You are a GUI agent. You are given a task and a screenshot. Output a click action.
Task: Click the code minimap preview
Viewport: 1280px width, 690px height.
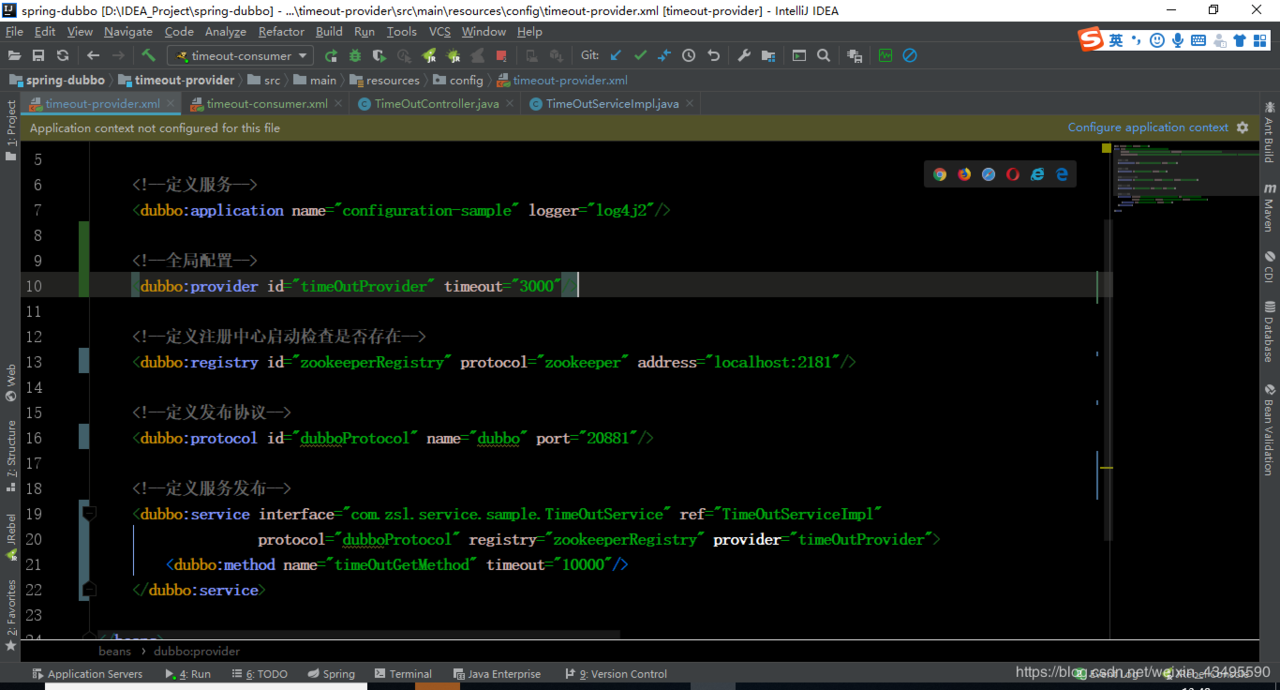click(x=1185, y=178)
